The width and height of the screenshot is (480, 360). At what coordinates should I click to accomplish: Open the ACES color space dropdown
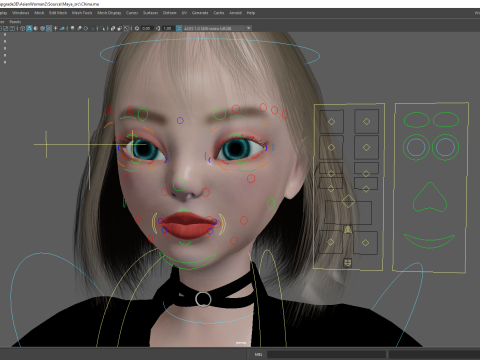click(217, 29)
